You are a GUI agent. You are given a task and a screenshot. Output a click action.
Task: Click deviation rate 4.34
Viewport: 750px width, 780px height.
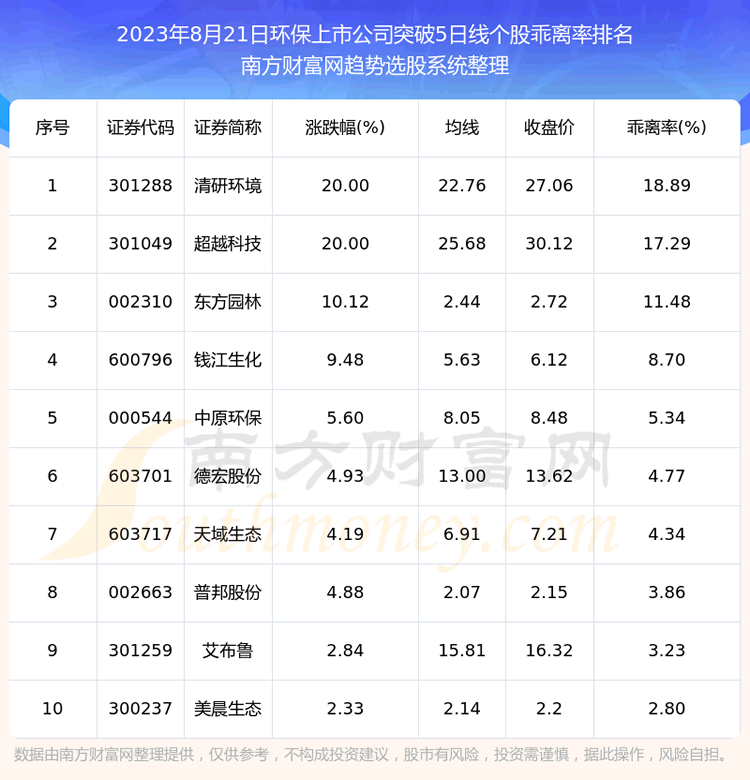(666, 534)
